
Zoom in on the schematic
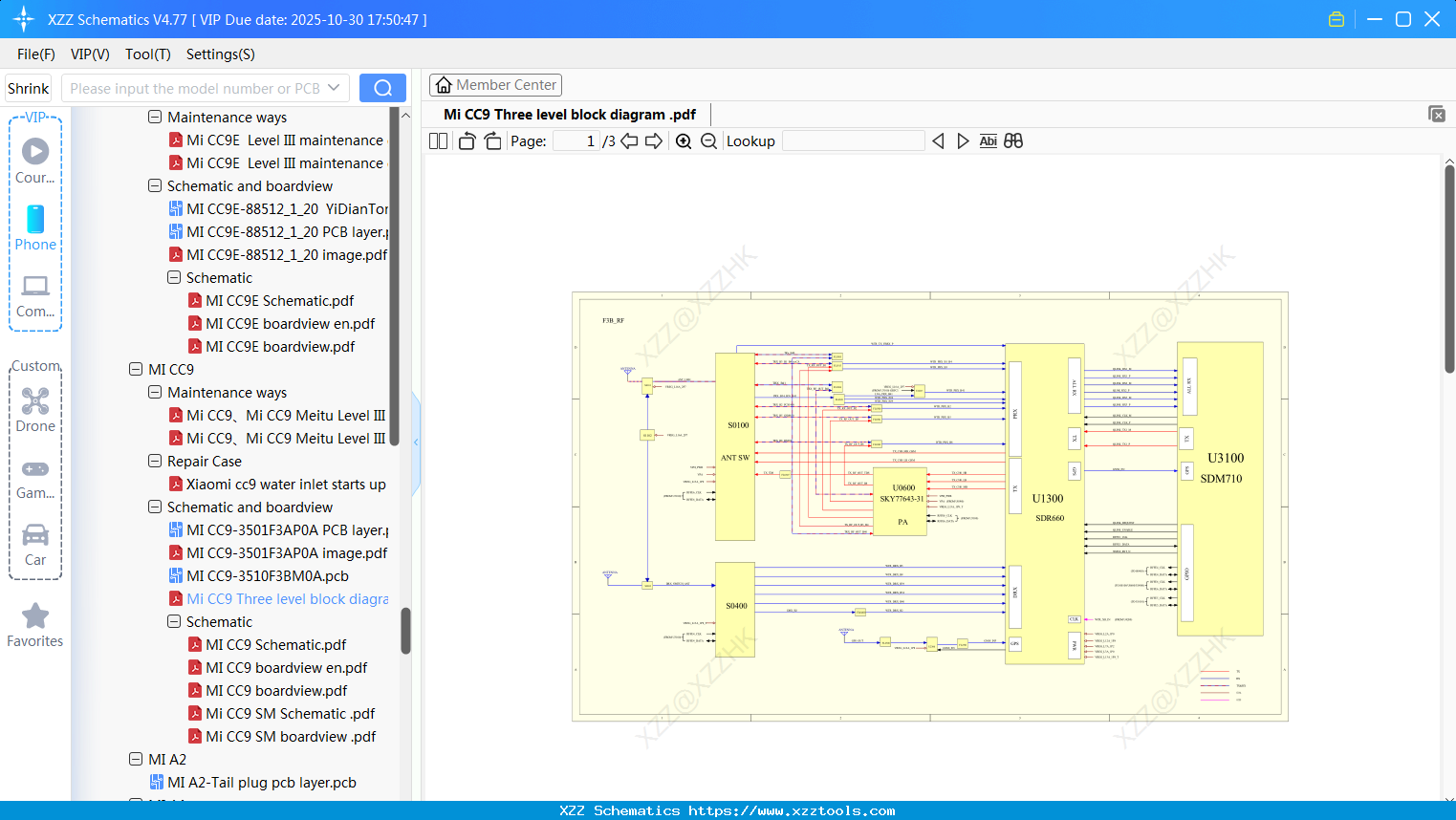click(684, 140)
